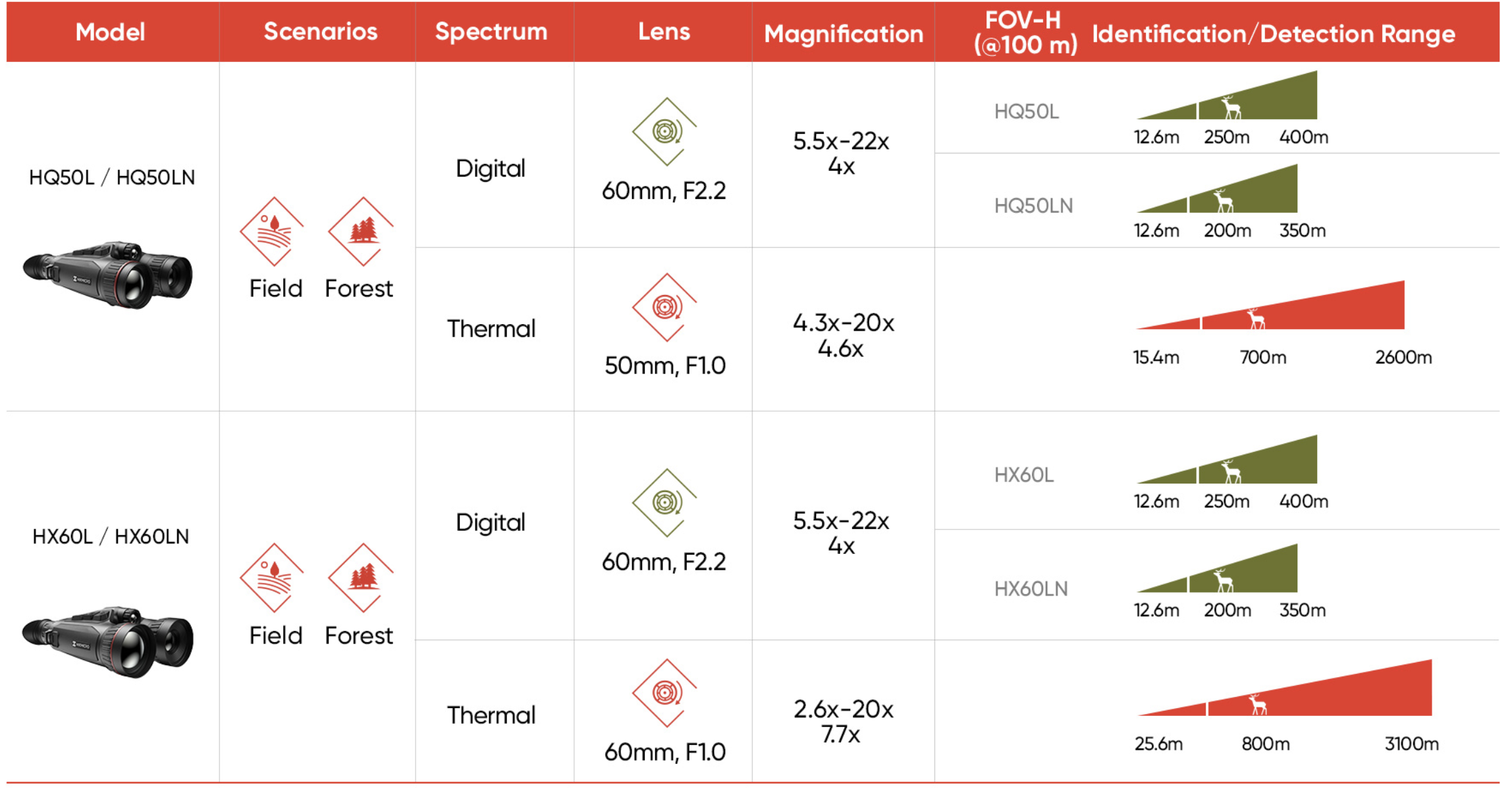Open the HQ50L / HQ50LN binocular product image
Screen dimensions: 1512x793
point(109,275)
